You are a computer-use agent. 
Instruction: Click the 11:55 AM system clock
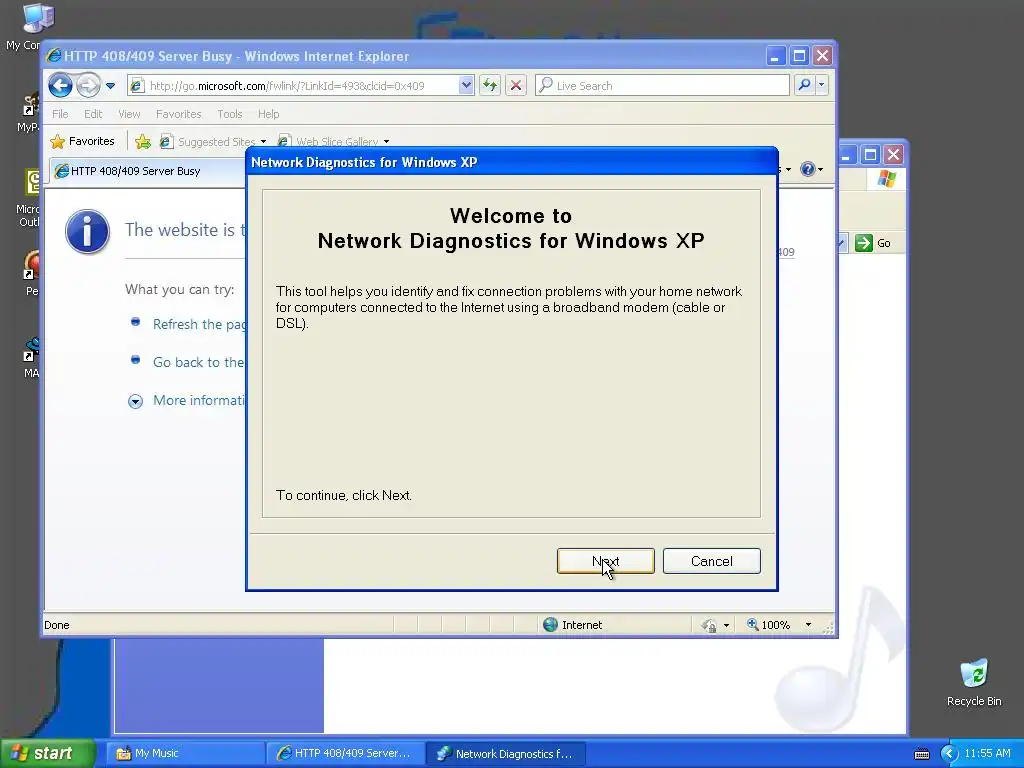(x=987, y=753)
